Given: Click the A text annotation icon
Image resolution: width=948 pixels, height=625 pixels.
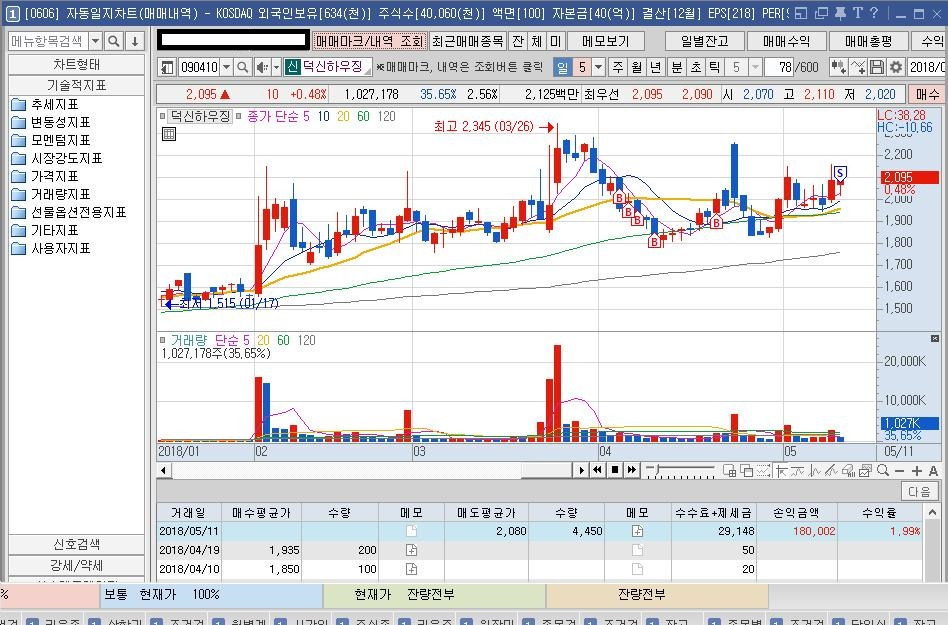Looking at the screenshot, I should tap(933, 471).
